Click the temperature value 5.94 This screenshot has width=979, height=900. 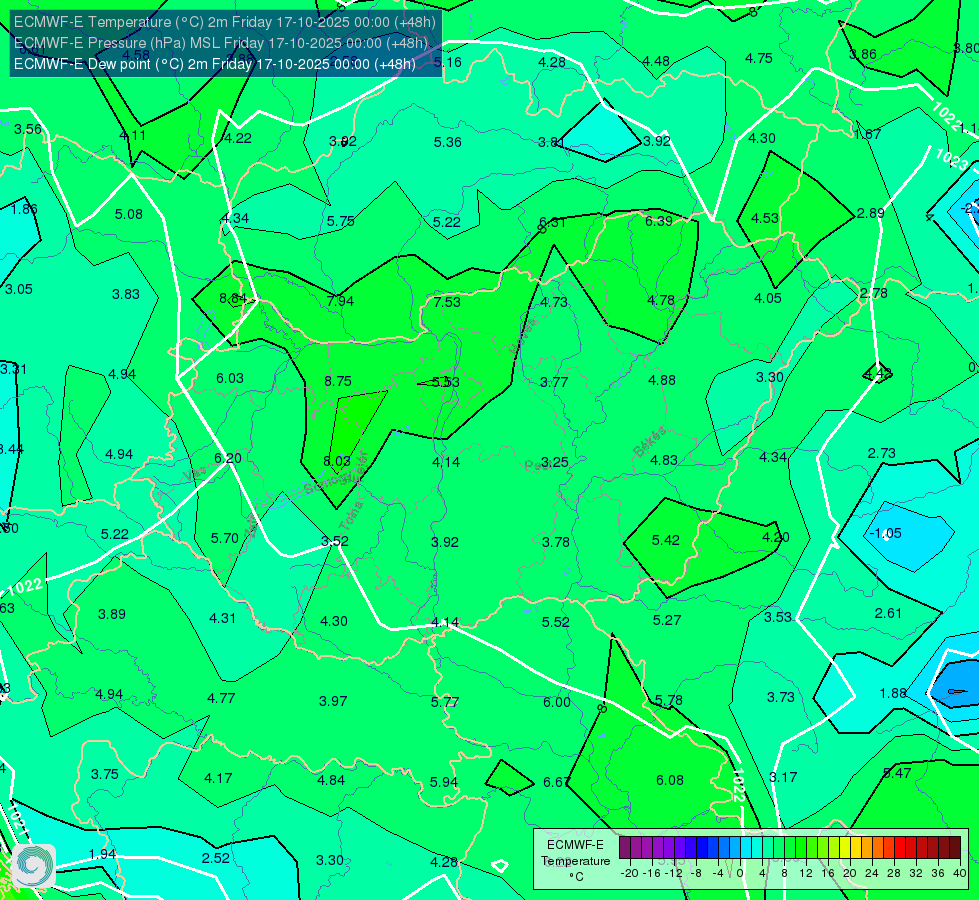(444, 782)
